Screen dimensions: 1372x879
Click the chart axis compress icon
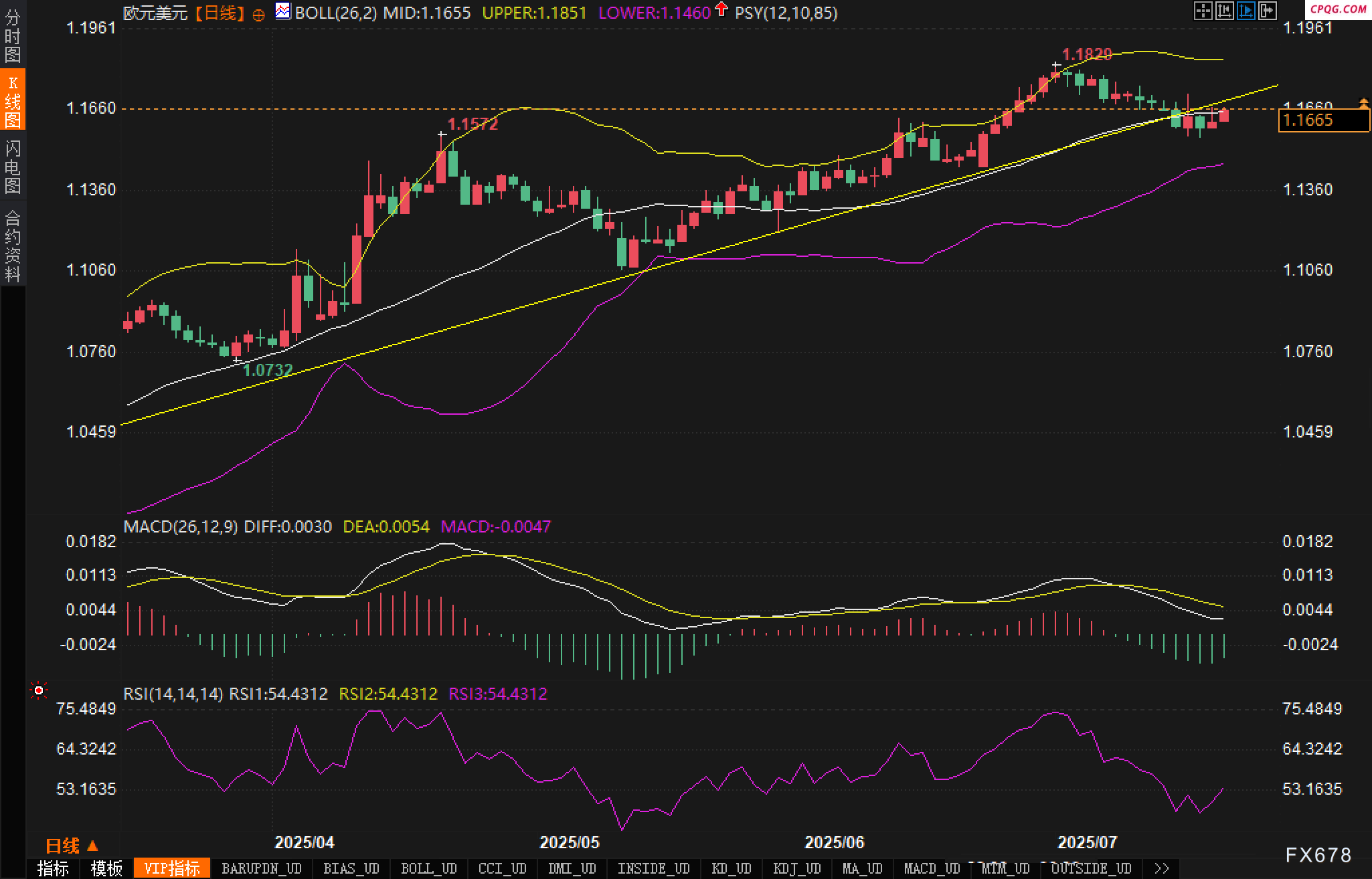point(1224,11)
